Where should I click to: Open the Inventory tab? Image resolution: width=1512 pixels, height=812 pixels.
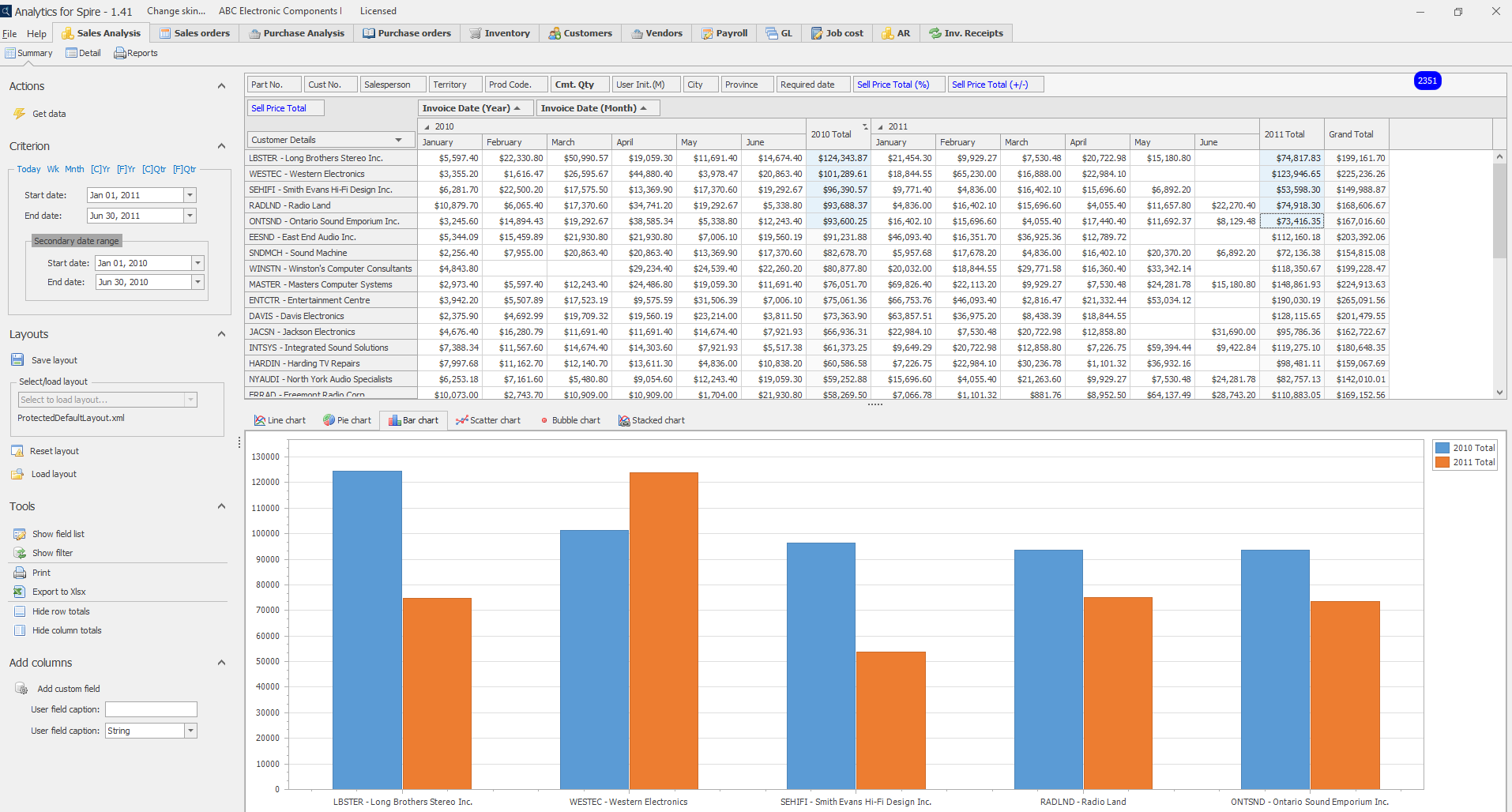[499, 33]
